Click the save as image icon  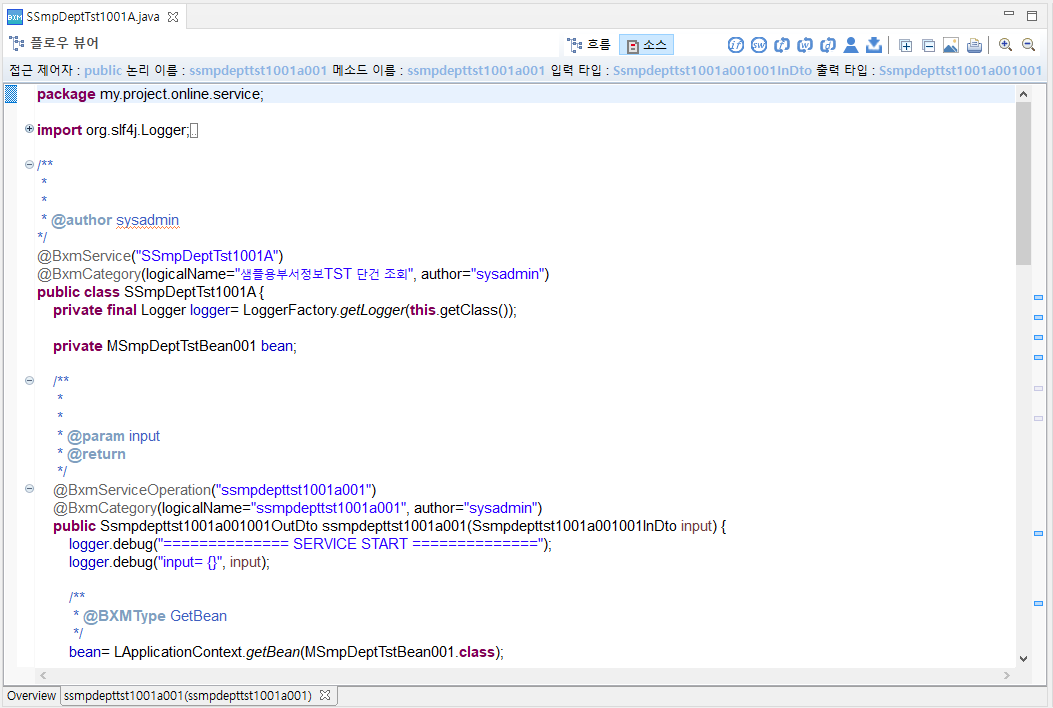tap(950, 45)
